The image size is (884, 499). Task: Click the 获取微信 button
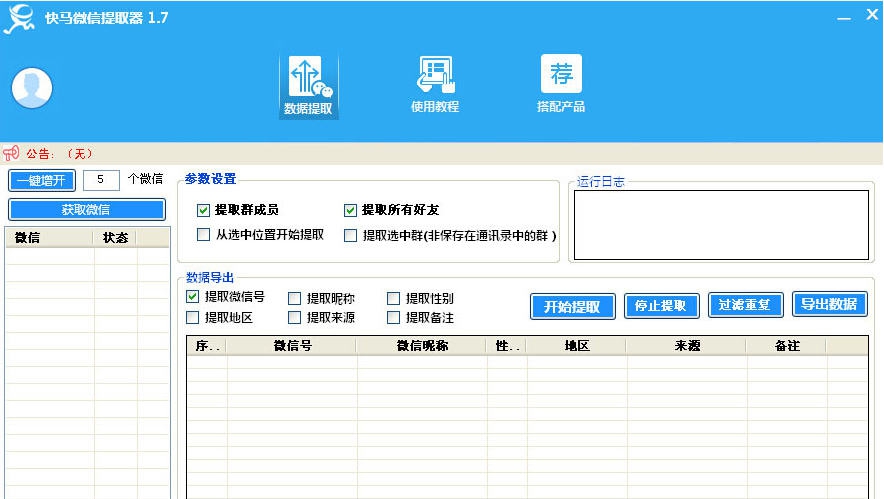coord(87,210)
